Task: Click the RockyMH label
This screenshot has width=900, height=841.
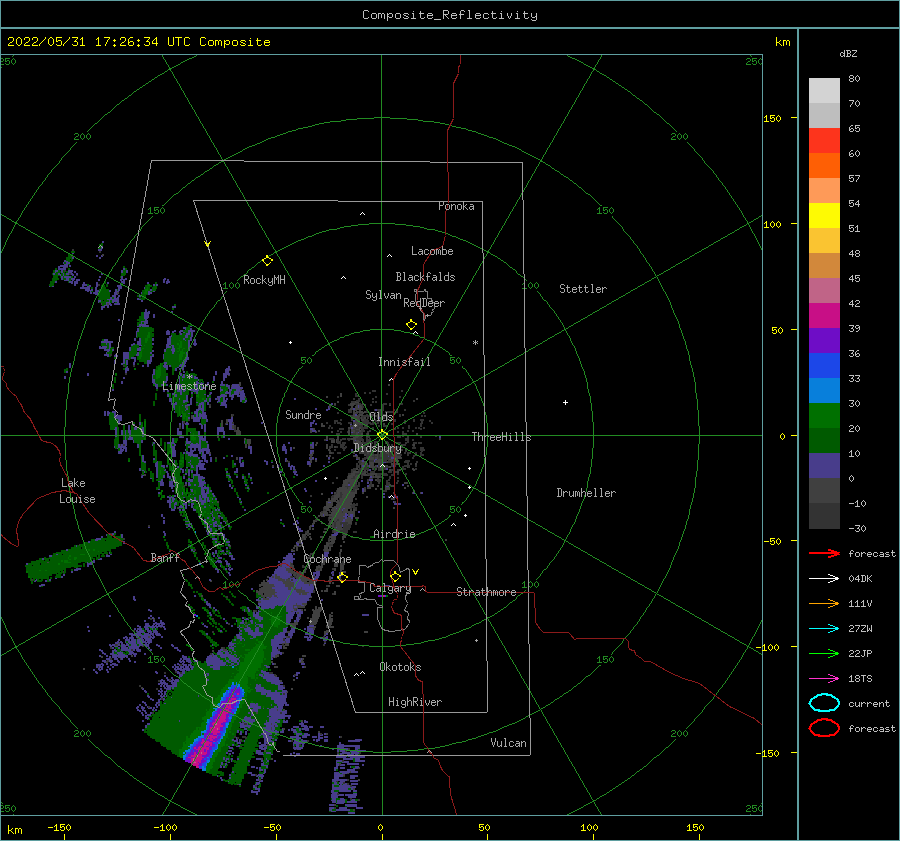Action: [x=264, y=280]
